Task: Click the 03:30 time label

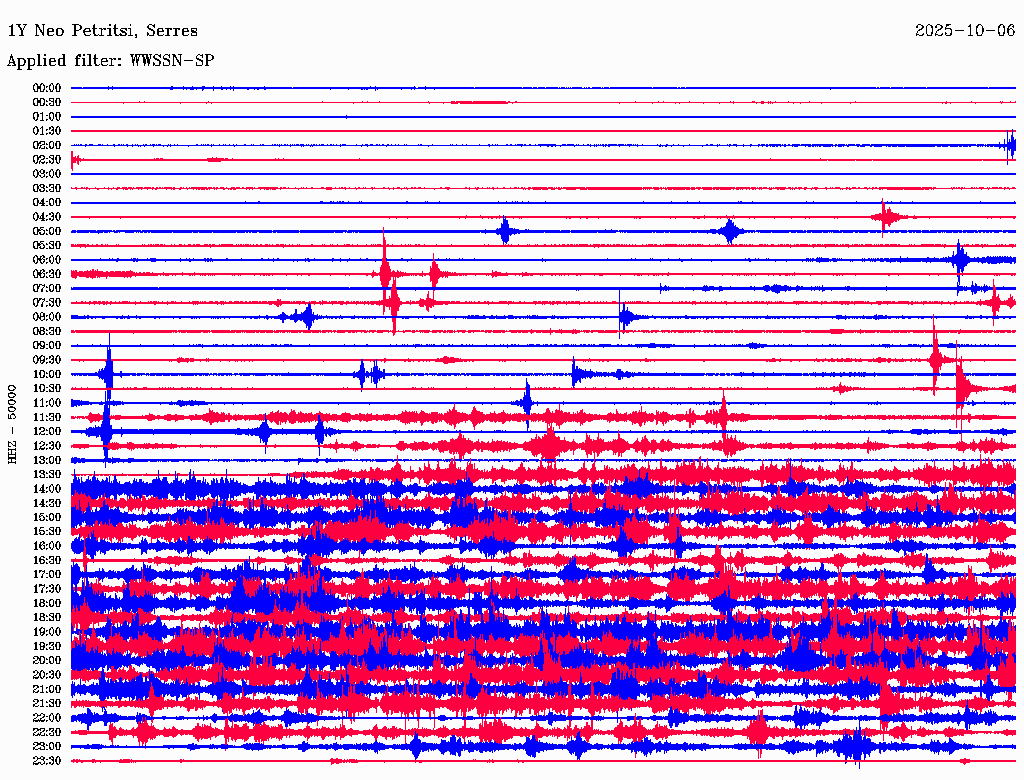Action: point(46,189)
